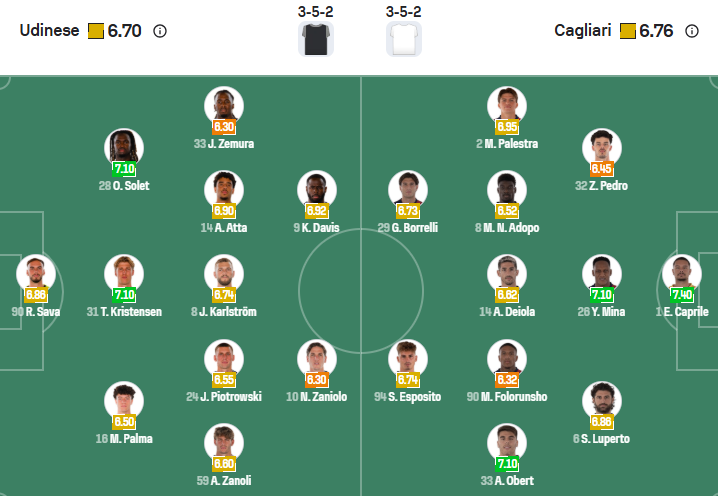Click the Cagliari team name

pyautogui.click(x=584, y=31)
